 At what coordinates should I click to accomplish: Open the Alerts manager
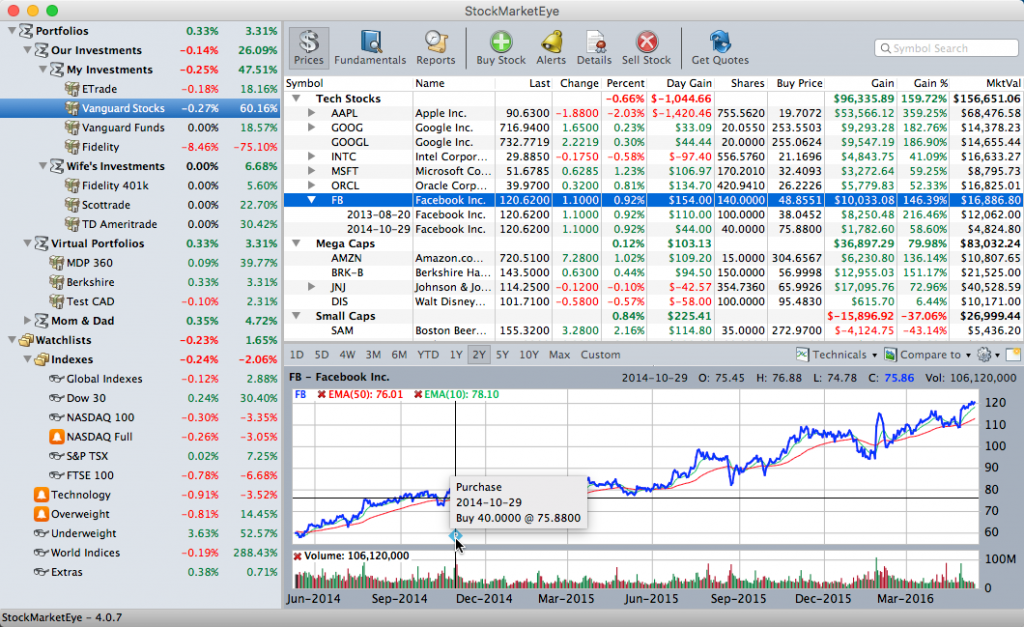coord(552,46)
